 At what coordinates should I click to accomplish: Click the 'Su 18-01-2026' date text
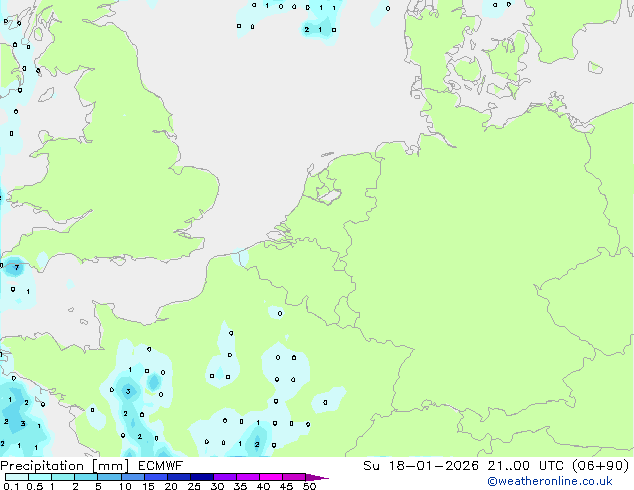[421, 466]
